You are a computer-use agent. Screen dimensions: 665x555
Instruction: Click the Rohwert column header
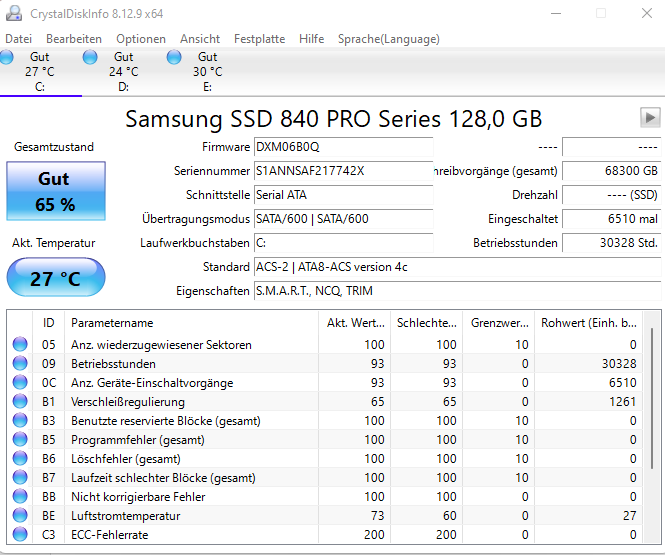coord(589,323)
